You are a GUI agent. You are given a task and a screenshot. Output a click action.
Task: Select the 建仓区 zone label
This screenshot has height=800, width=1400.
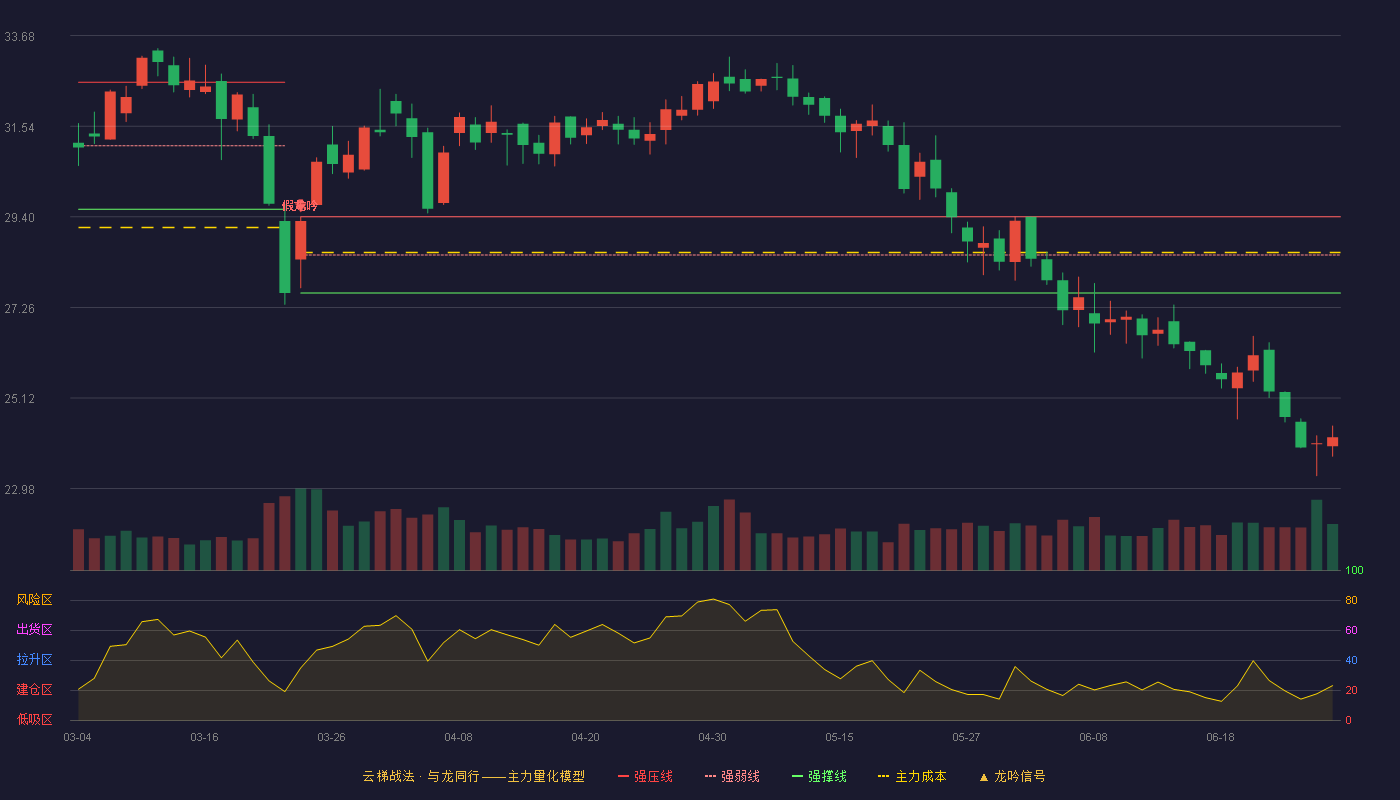coord(34,690)
